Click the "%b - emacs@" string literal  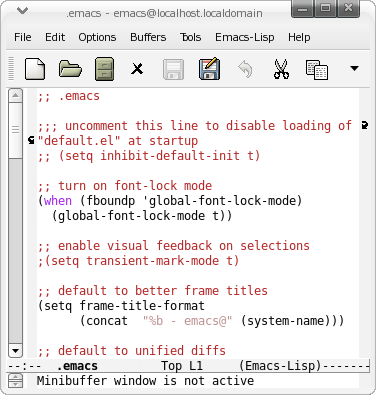click(x=187, y=321)
